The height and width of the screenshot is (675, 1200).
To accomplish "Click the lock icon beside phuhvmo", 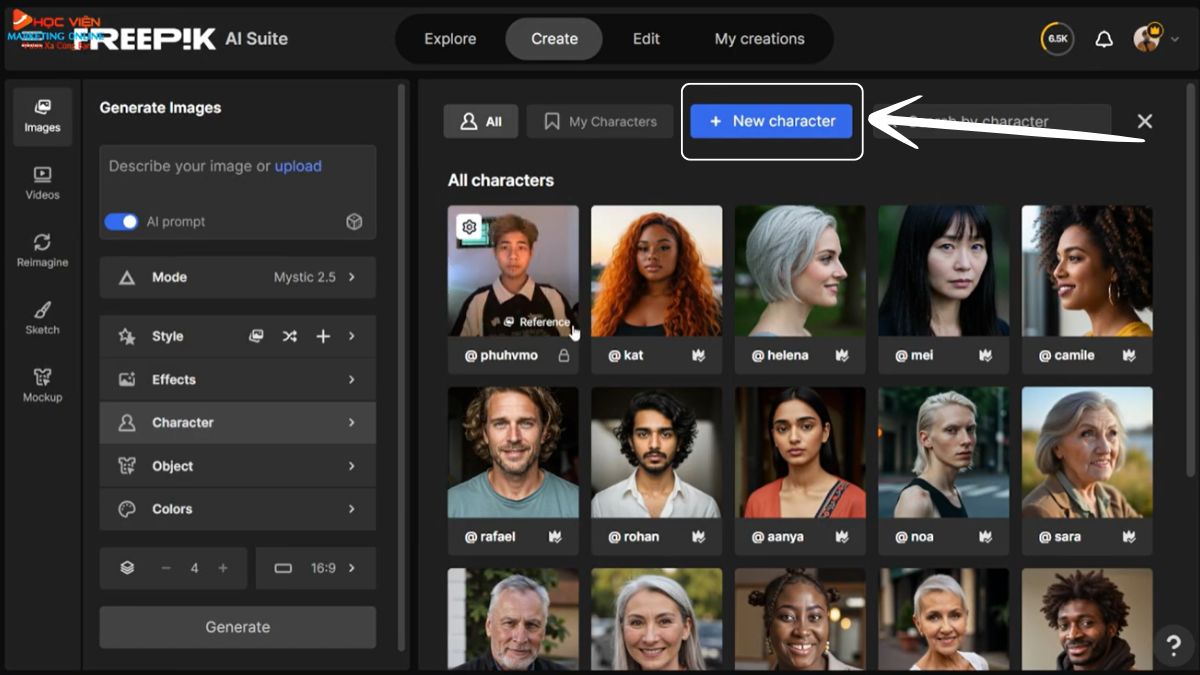I will [x=563, y=355].
